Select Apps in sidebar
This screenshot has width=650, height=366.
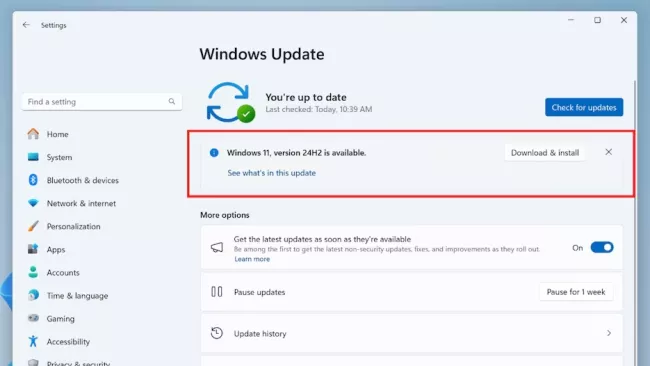point(56,250)
